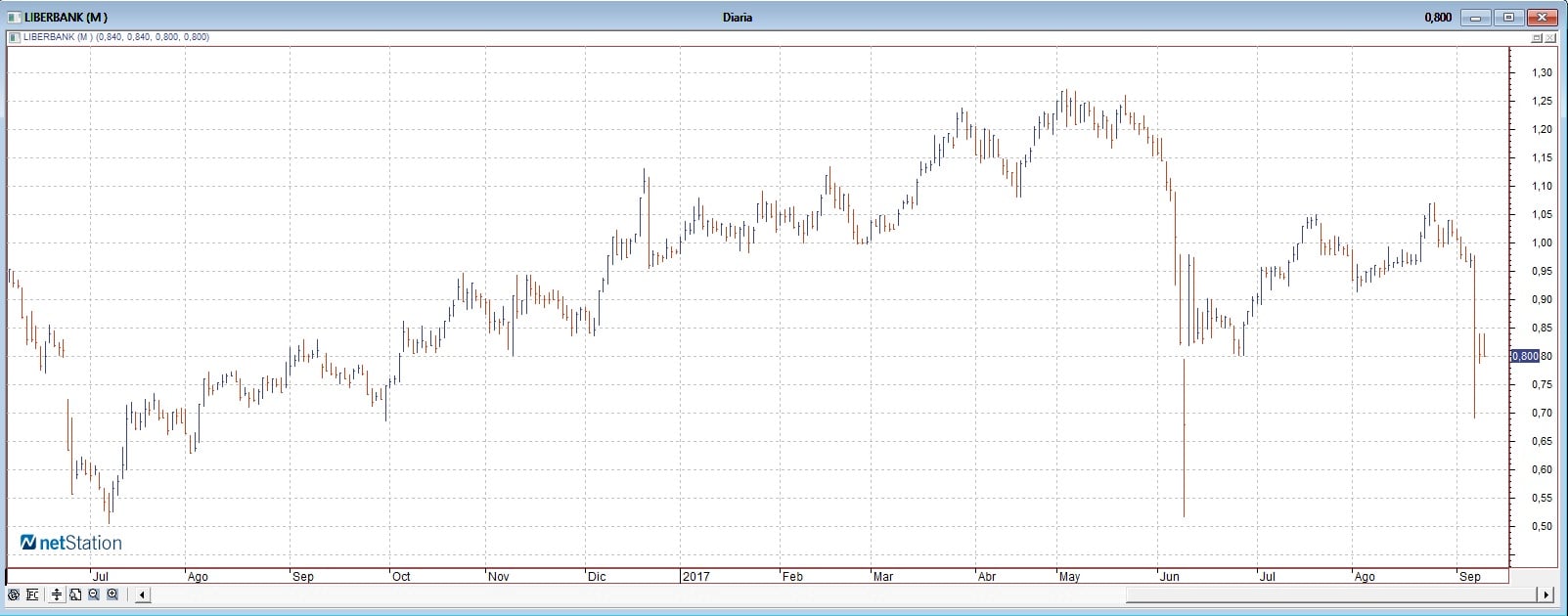The image size is (1568, 616).
Task: Close the inner chart panel
Action: click(x=1550, y=38)
